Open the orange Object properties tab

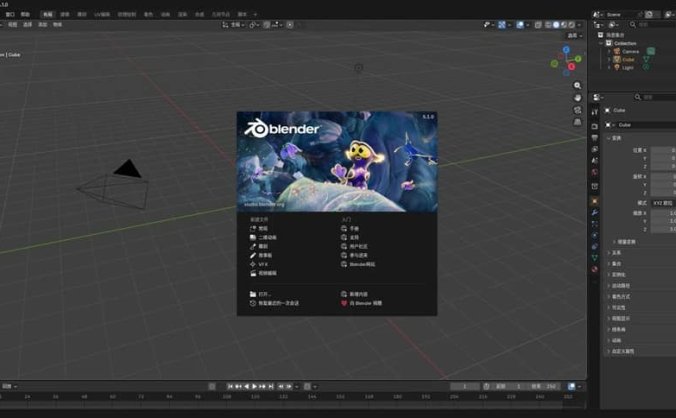[x=595, y=201]
